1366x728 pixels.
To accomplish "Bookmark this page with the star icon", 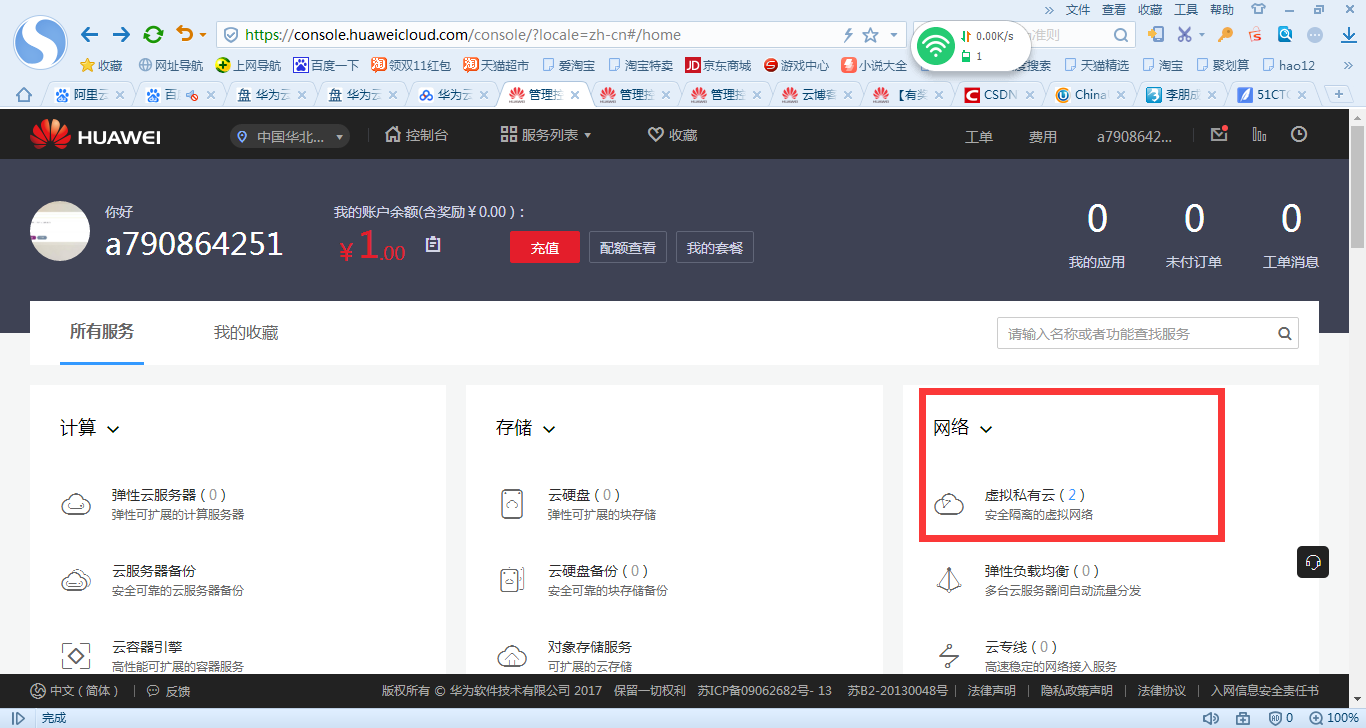I will click(x=870, y=35).
